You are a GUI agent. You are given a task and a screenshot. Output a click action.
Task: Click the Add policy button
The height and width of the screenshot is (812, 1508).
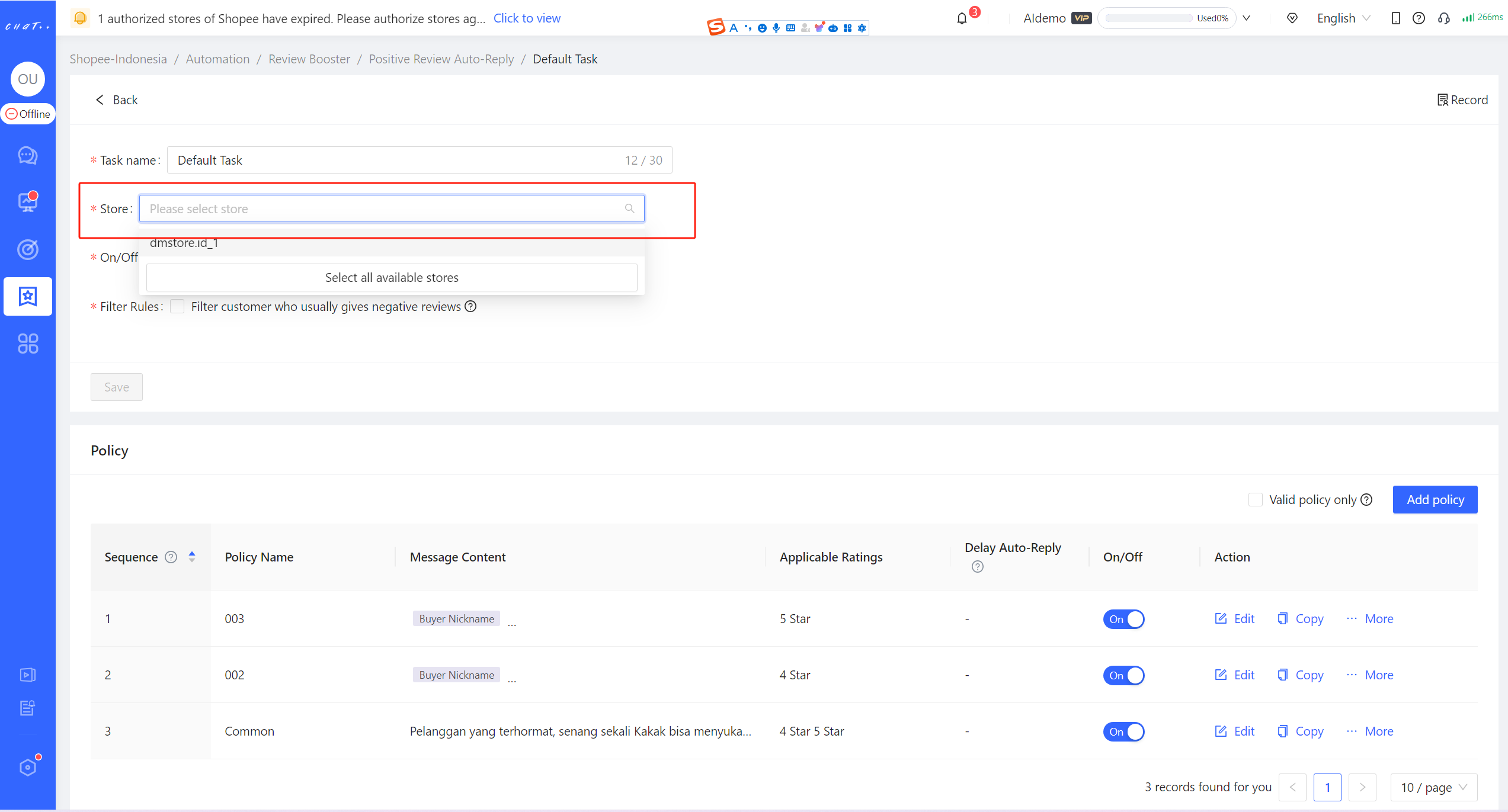point(1435,499)
